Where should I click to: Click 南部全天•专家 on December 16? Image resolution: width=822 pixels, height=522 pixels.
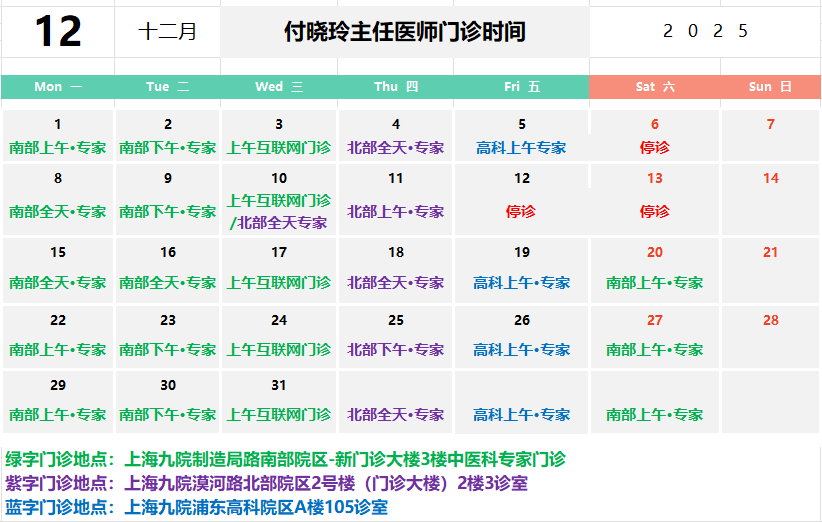(x=168, y=282)
